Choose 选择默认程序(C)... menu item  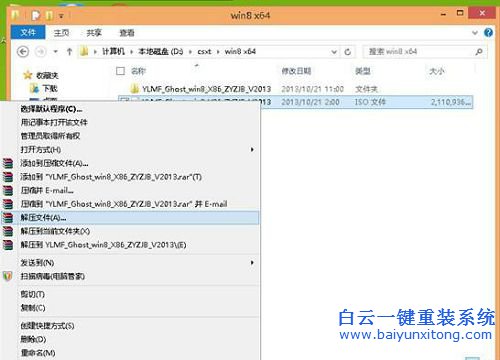130,109
